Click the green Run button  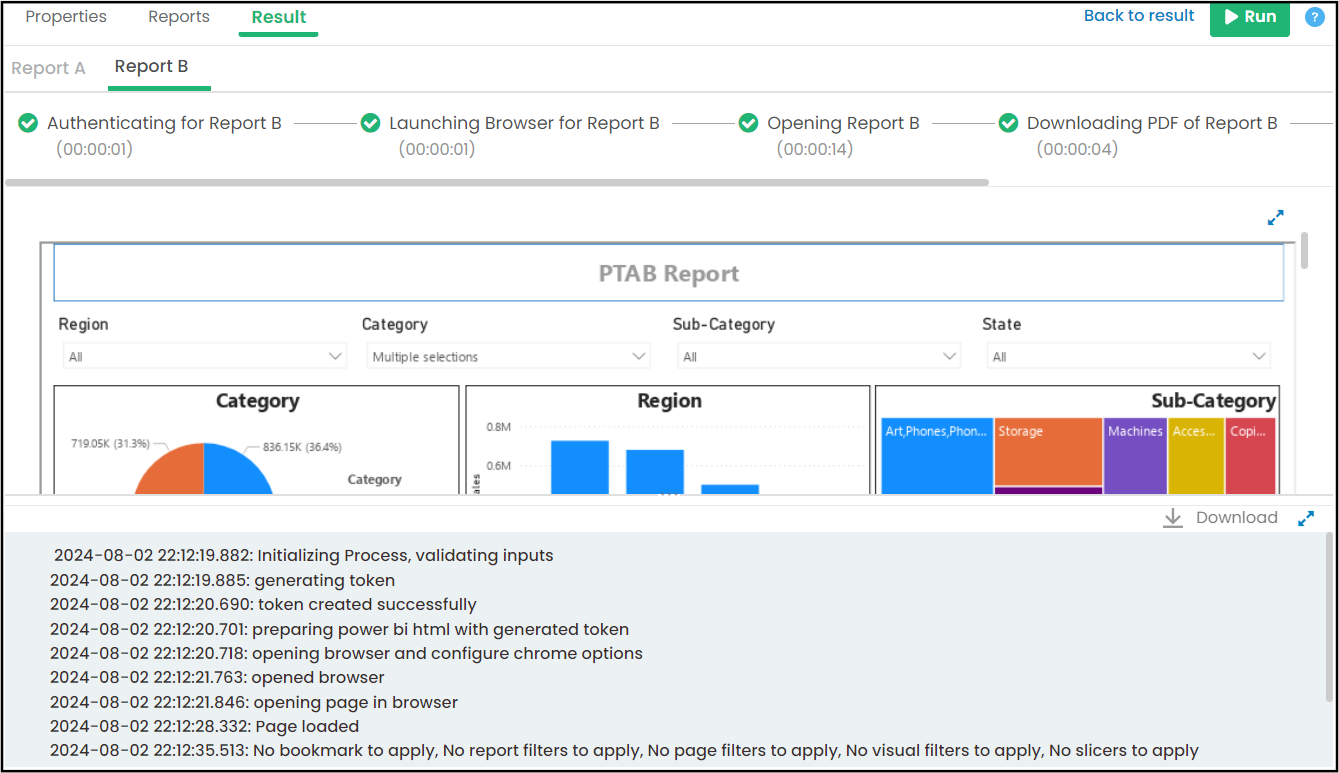[1250, 17]
